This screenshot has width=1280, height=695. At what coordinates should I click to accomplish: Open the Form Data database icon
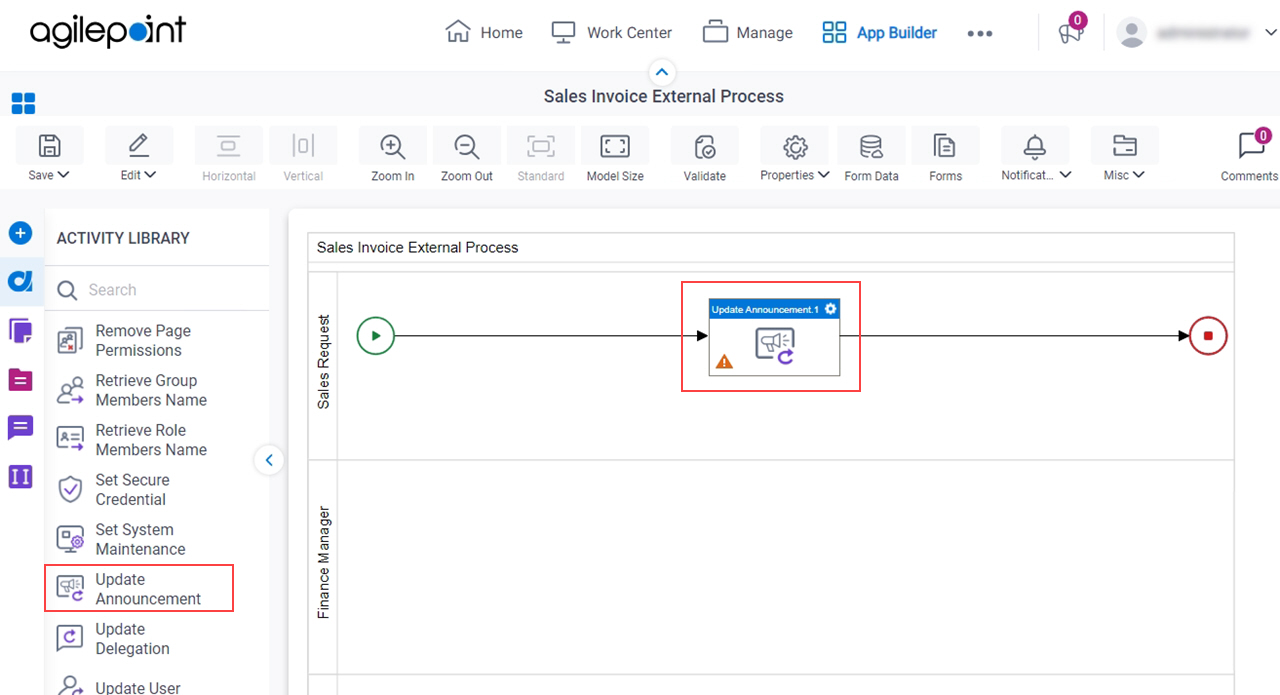(871, 146)
